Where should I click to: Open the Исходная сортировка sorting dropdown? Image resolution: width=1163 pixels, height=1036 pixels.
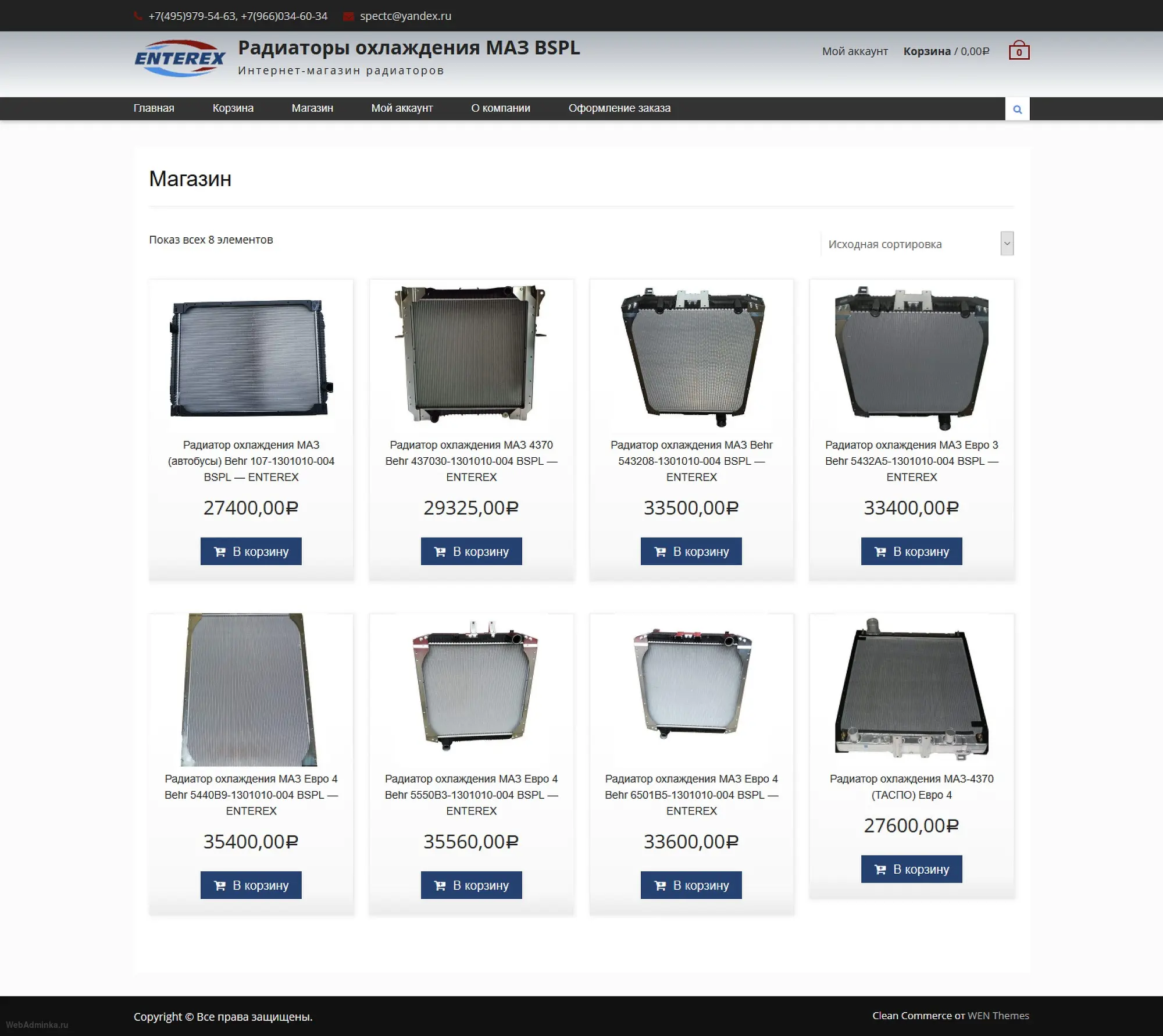click(x=917, y=244)
